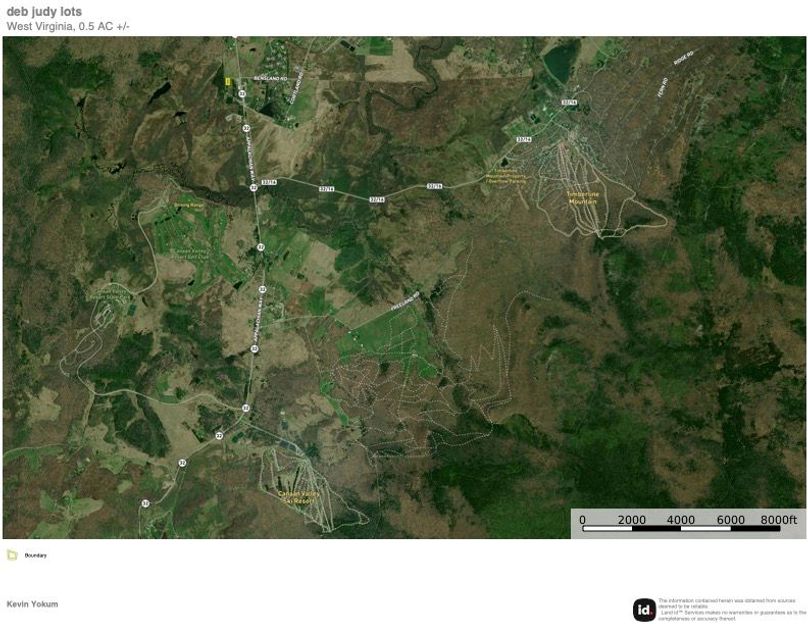Click the Driving Range map label
Screen dimensions: 808x624
(189, 207)
